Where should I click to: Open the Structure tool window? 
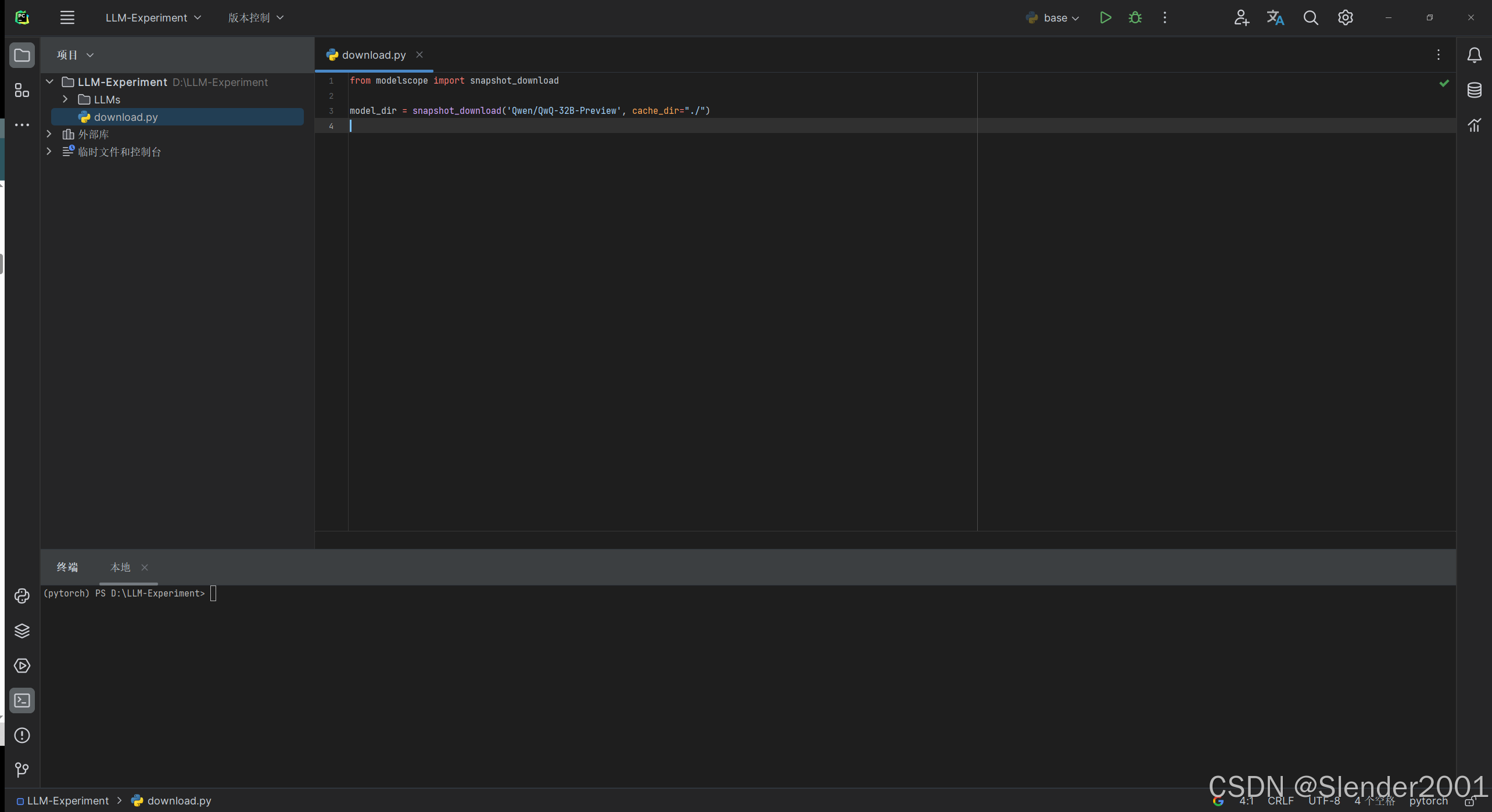(x=22, y=90)
